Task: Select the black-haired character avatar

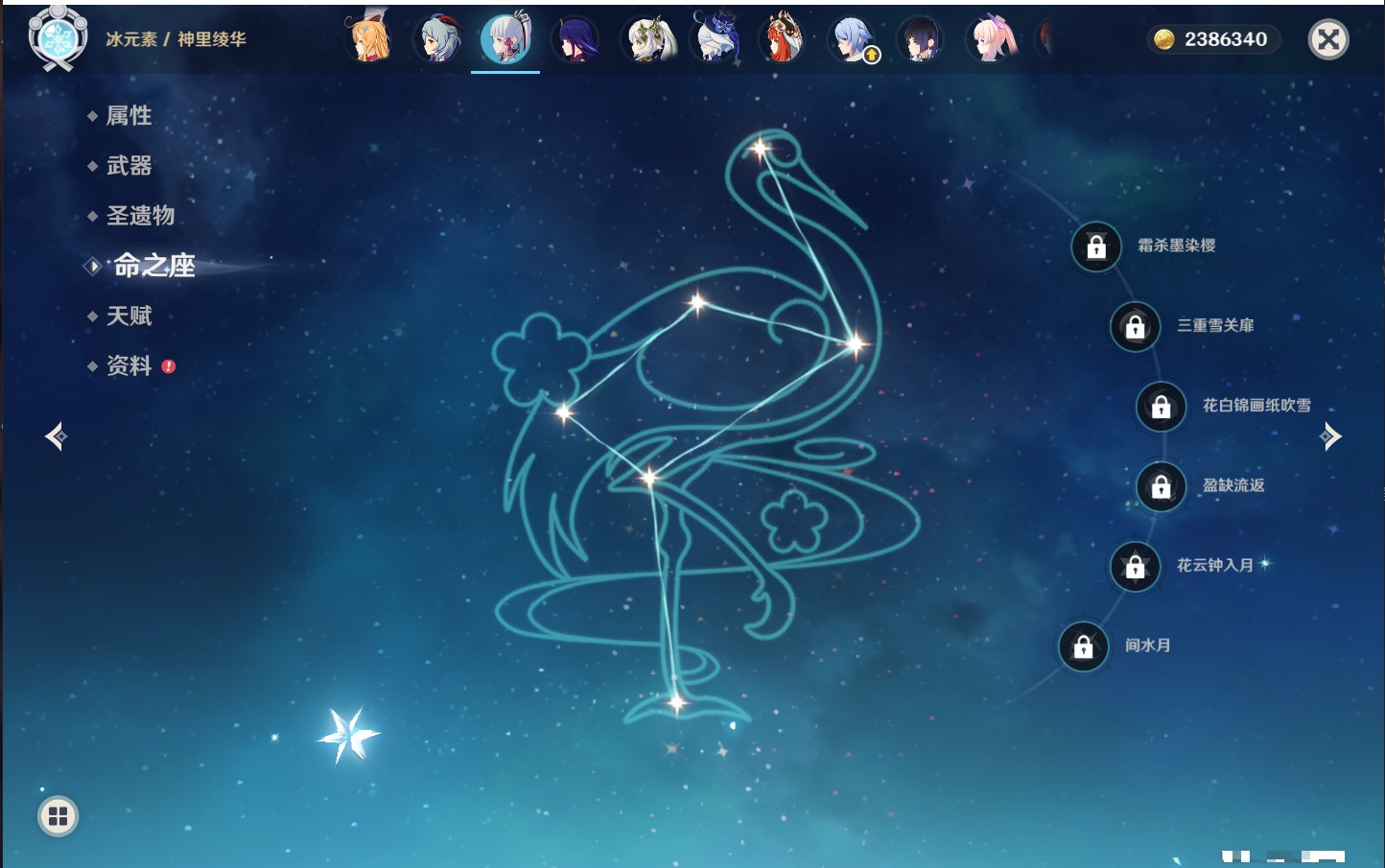Action: coord(921,39)
